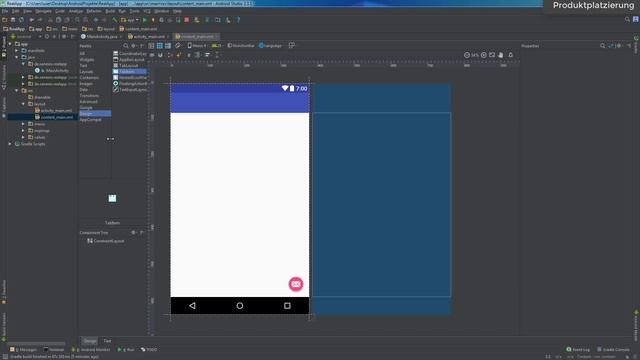Viewport: 640px width, 360px height.
Task: Open the Help menu
Action: click(177, 11)
